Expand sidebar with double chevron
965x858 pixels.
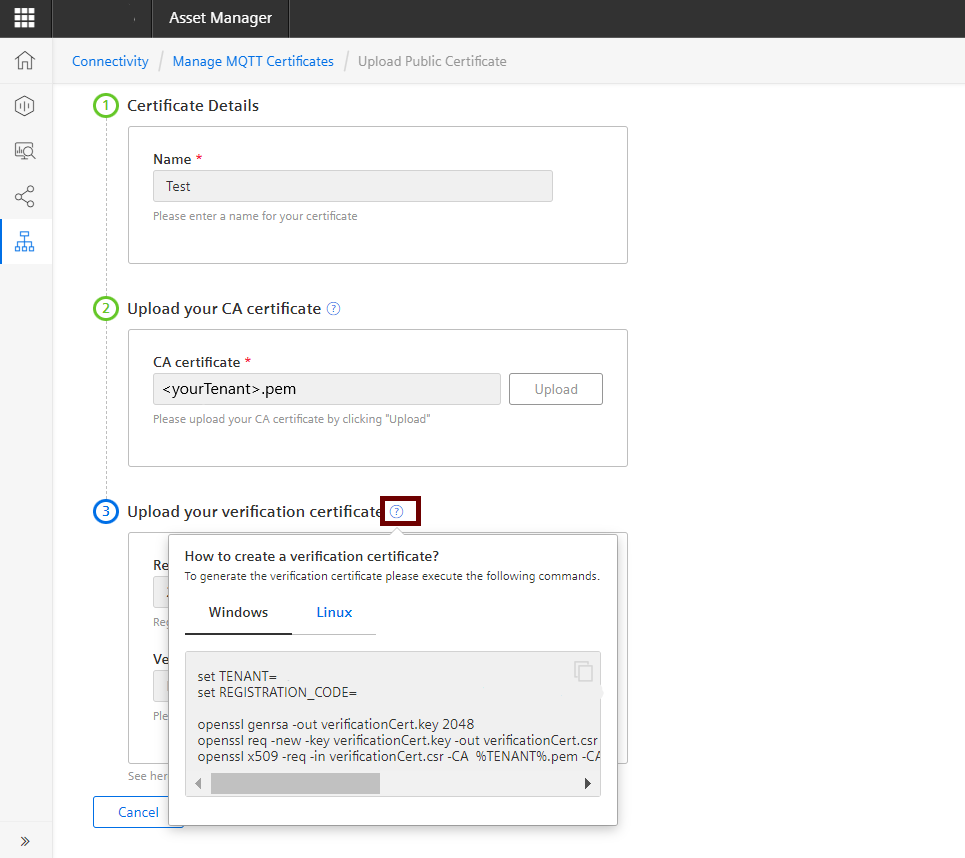(25, 841)
